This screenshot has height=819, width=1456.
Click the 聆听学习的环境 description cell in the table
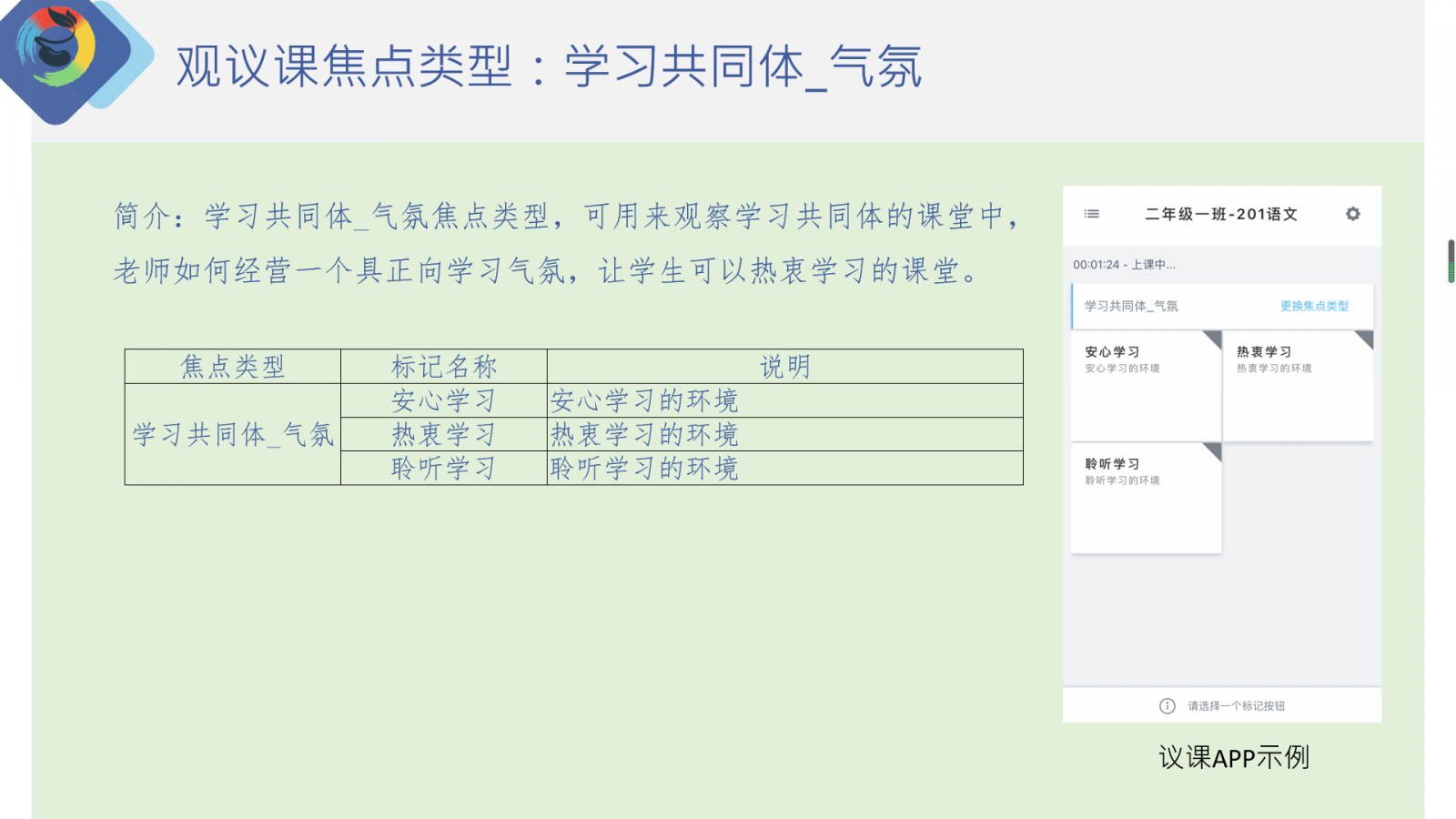coord(644,469)
